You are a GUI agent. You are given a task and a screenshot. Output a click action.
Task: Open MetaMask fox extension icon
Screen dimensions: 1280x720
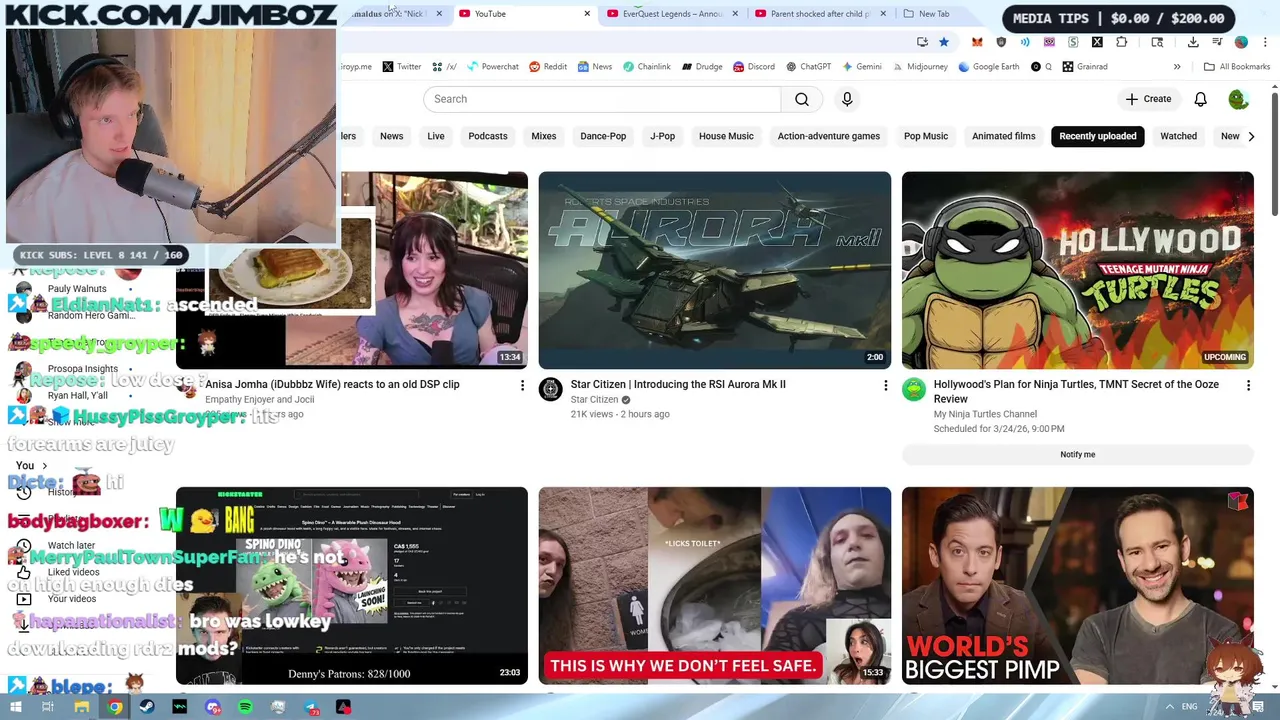click(x=977, y=42)
